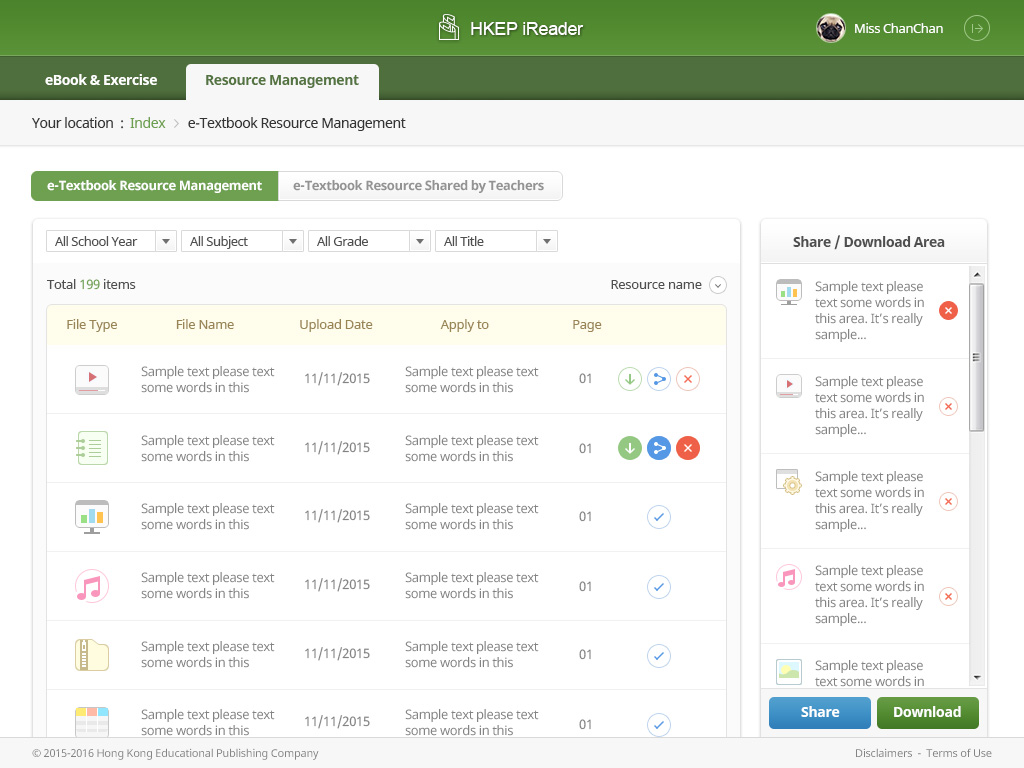Click solid blue share icon in second row

click(x=658, y=448)
